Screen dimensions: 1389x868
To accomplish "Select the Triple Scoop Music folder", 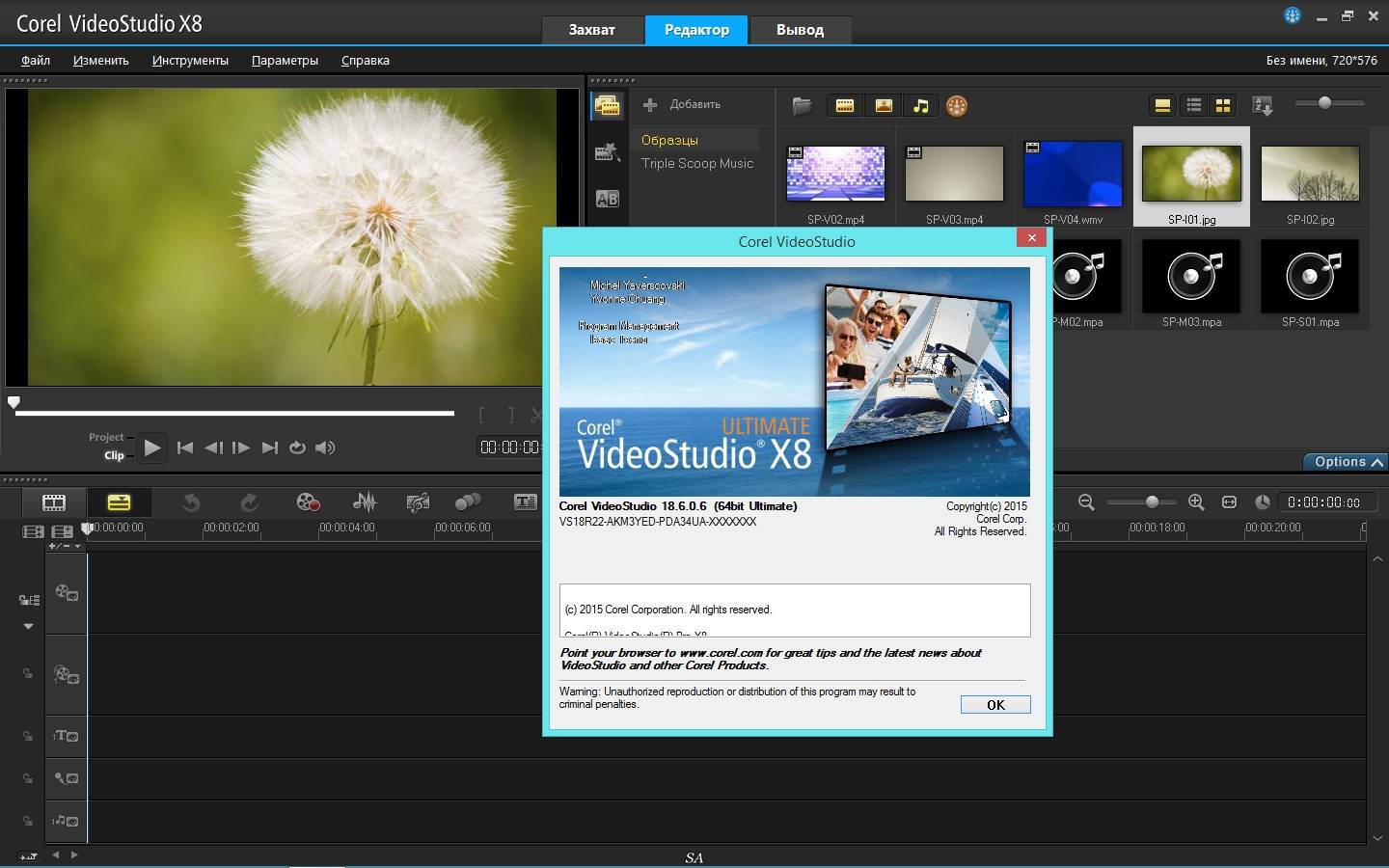I will [x=697, y=163].
